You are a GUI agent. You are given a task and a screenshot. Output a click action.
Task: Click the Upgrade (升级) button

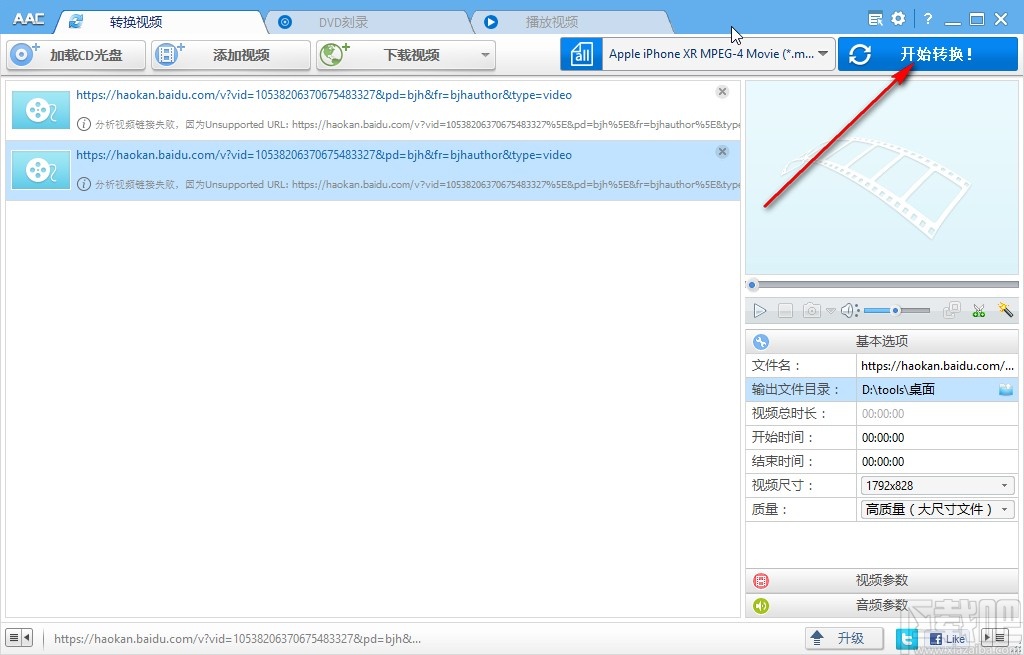[844, 638]
